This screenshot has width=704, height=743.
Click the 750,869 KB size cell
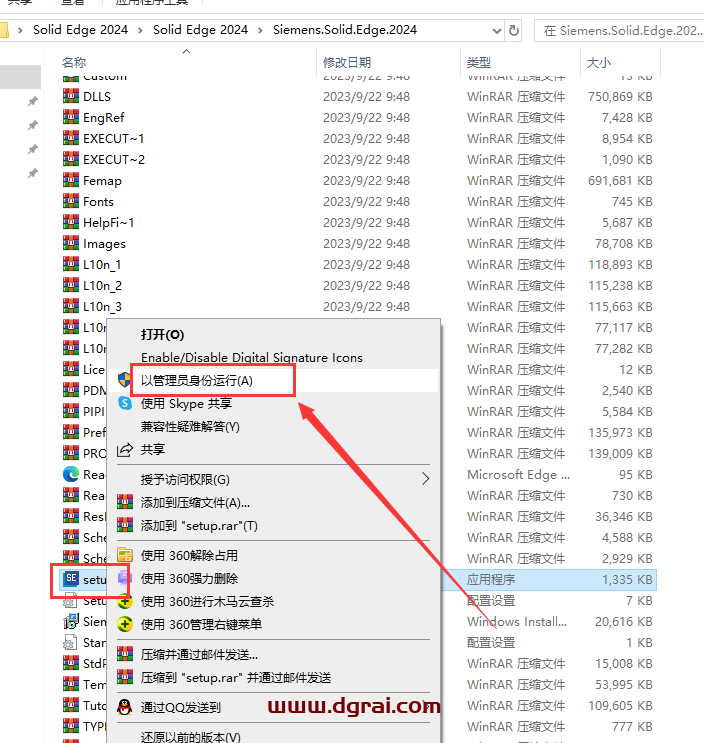pos(620,96)
